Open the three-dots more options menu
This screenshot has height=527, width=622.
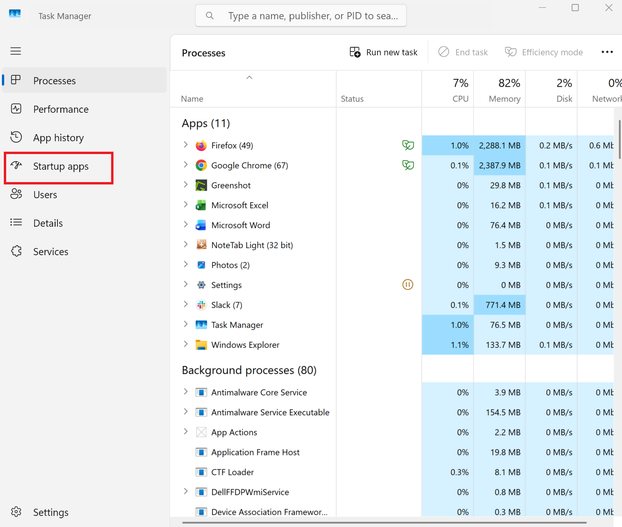coord(607,52)
